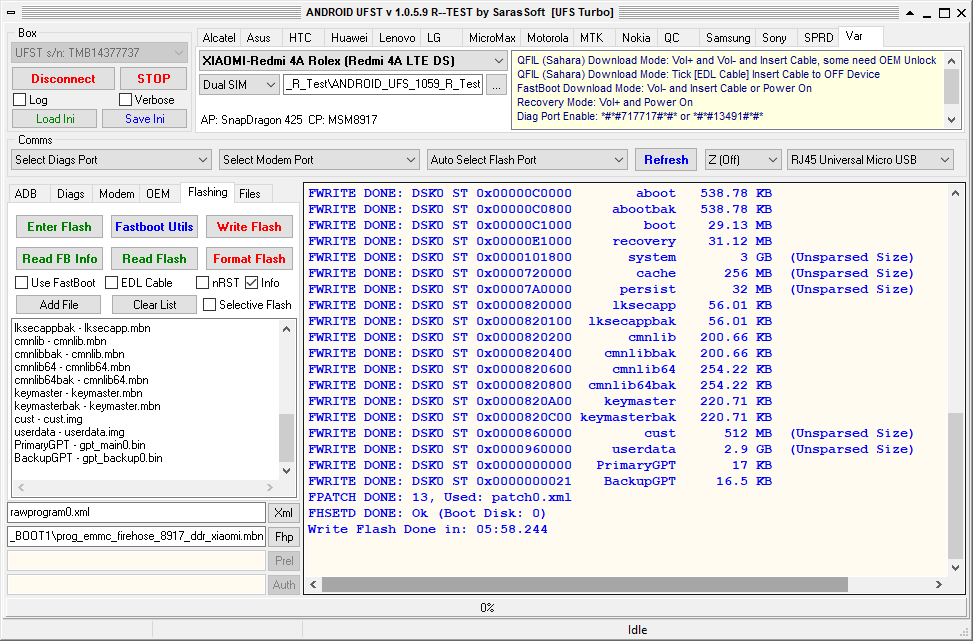
Task: Select the Motorola tab
Action: pyautogui.click(x=547, y=38)
